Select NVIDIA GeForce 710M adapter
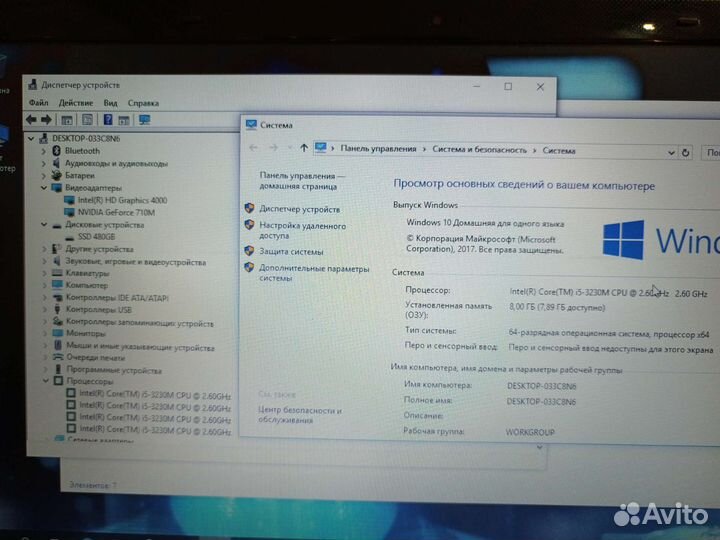Image resolution: width=720 pixels, height=540 pixels. [116, 212]
